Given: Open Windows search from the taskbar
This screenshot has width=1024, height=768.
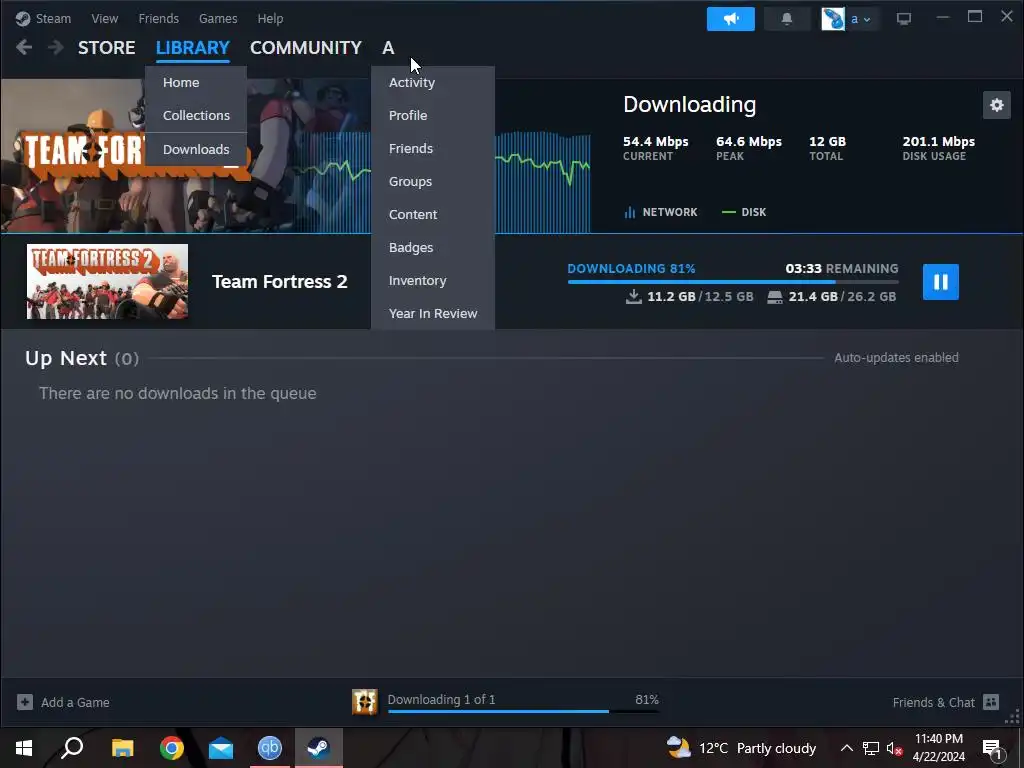Looking at the screenshot, I should coord(72,748).
